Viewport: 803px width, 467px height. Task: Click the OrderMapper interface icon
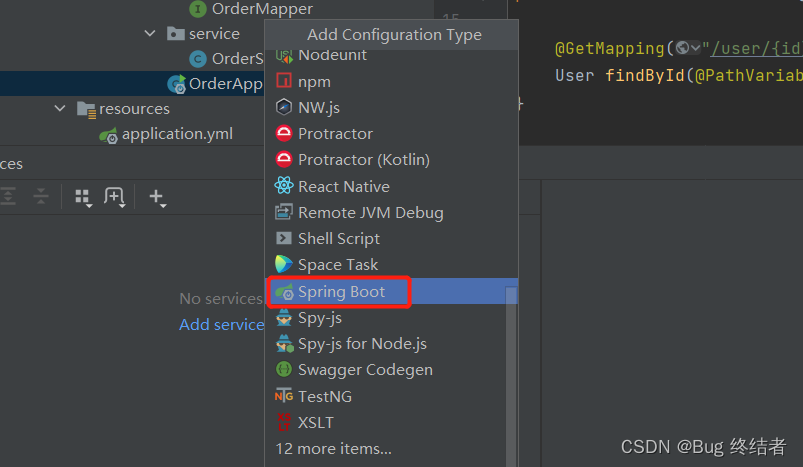(198, 9)
